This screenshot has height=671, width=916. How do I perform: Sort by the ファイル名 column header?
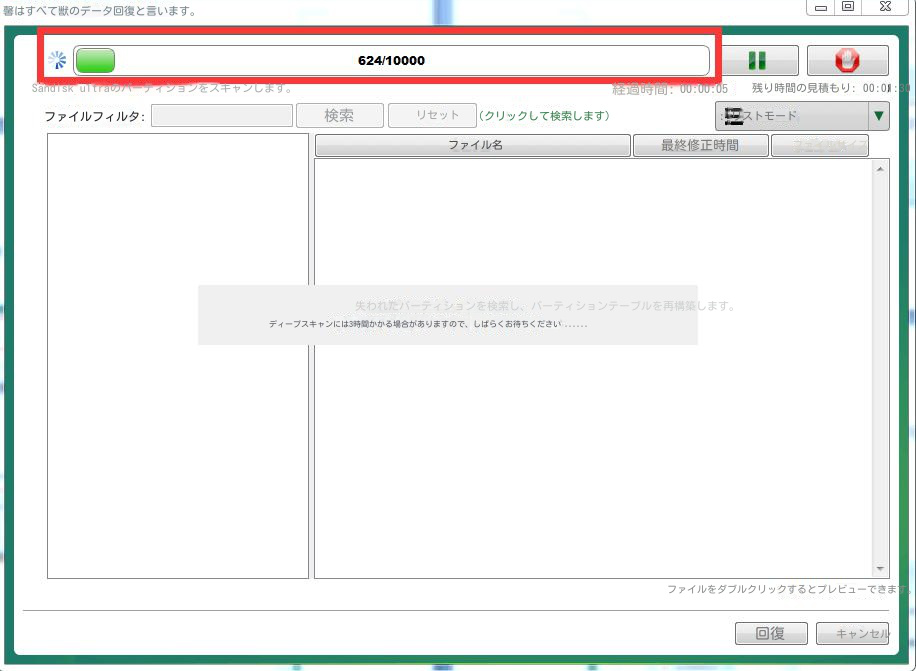point(473,145)
